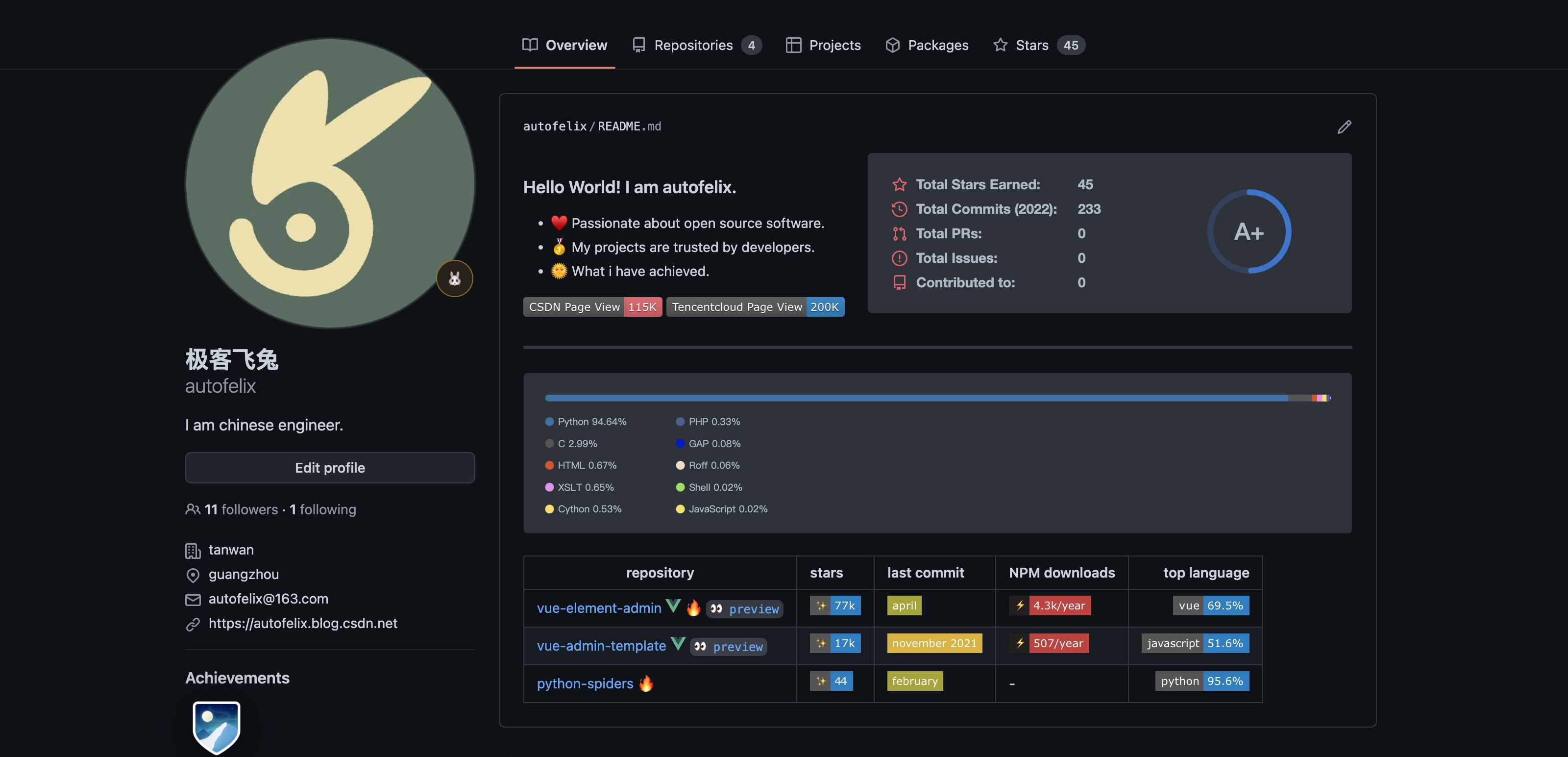Click the Total Commits clock icon
The image size is (1568, 757).
(x=899, y=209)
